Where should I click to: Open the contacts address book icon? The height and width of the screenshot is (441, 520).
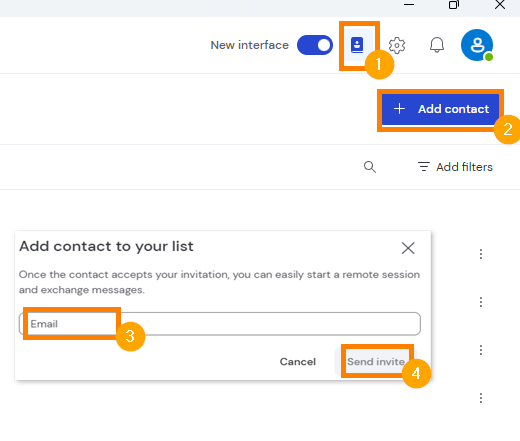[357, 45]
